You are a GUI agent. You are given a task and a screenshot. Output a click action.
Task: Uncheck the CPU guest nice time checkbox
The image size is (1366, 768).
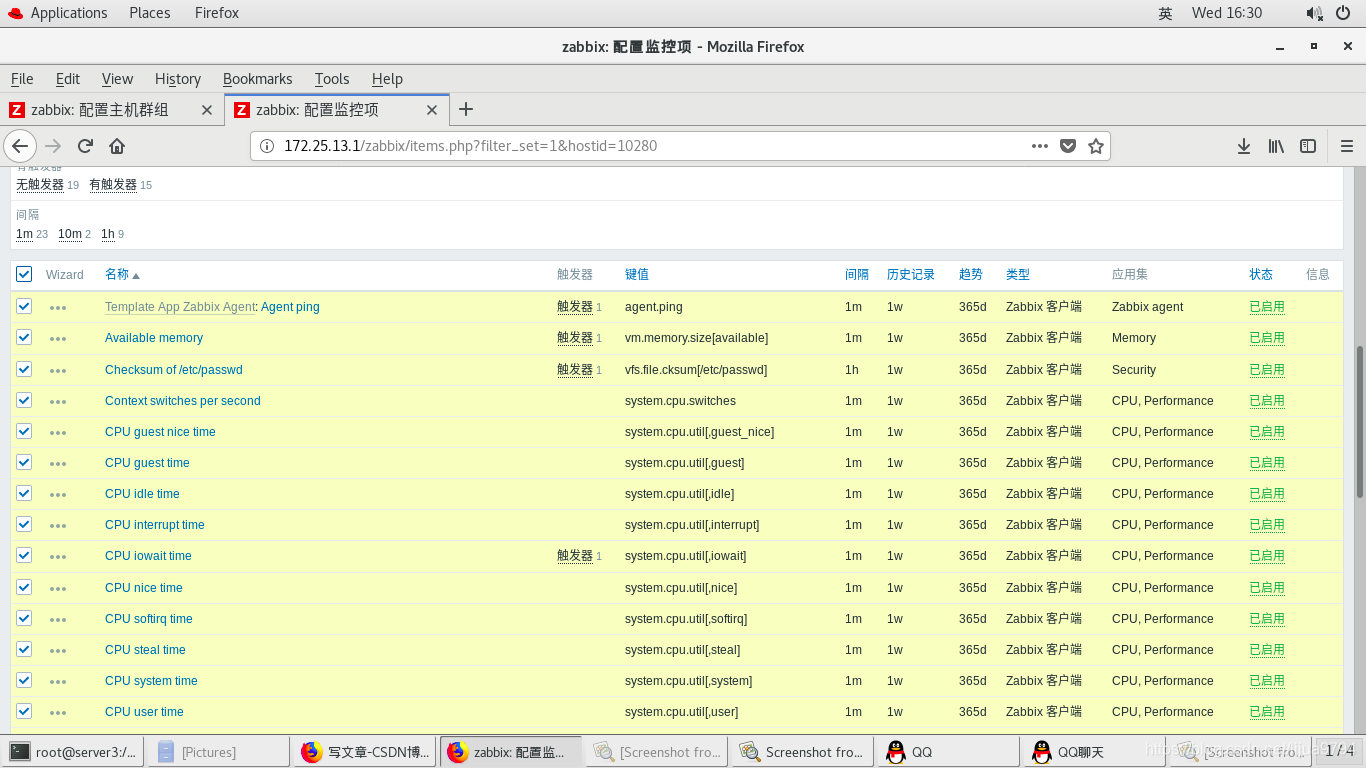(24, 431)
